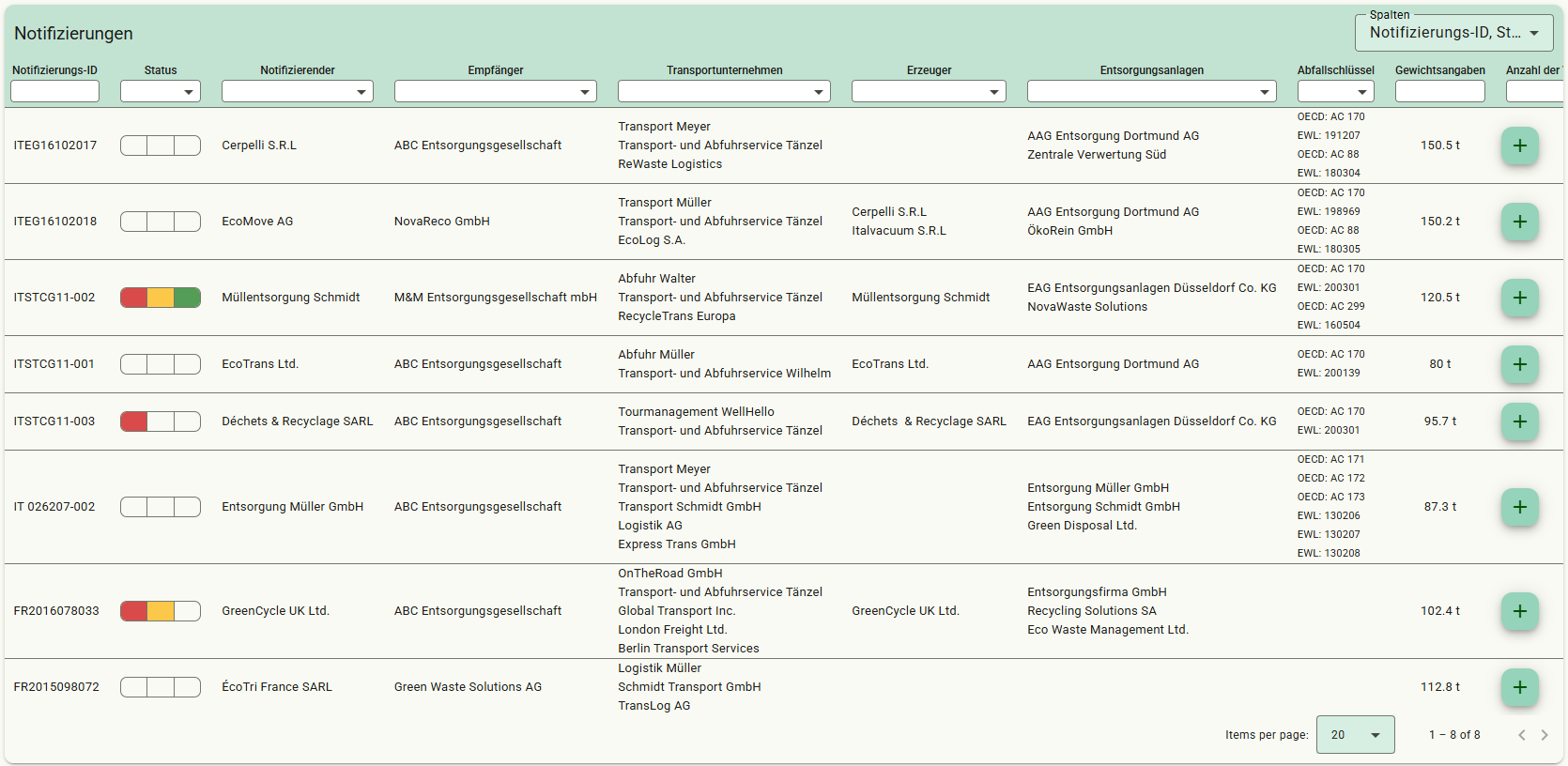Click the Gewichtsangaben column header
1568x766 pixels.
(x=1440, y=70)
